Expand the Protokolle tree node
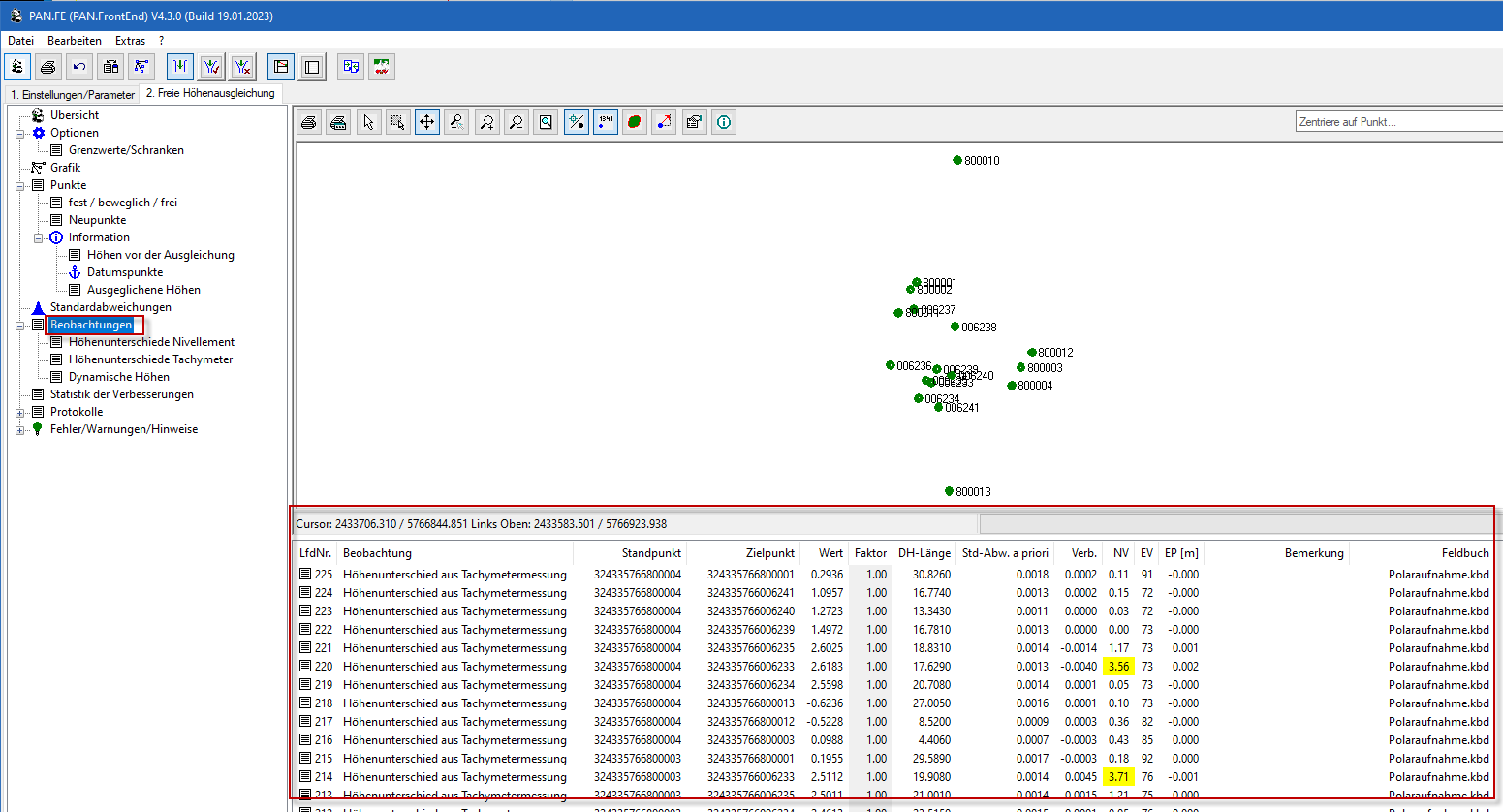 point(20,412)
